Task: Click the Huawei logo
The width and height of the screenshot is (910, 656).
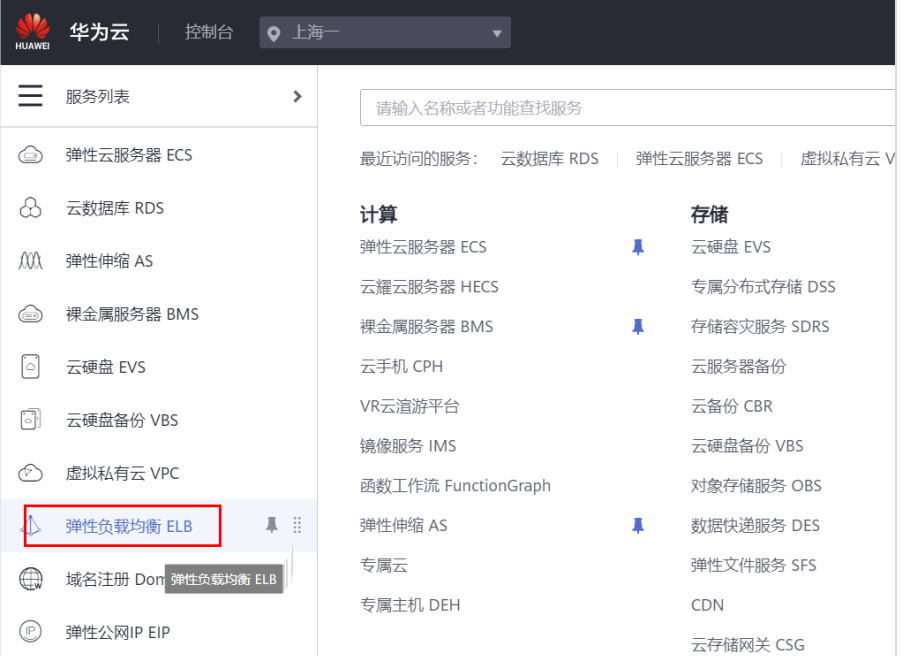Action: 32,31
